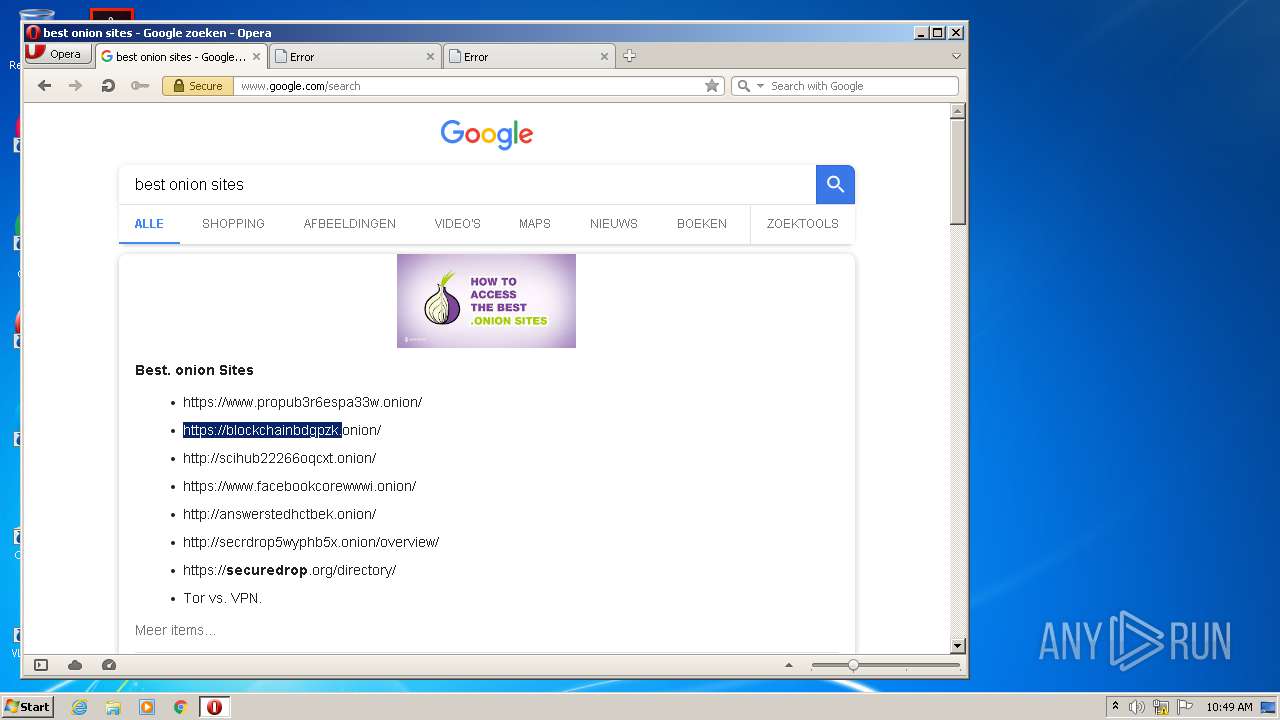Open the search engine dropdown arrow
This screenshot has height=720, width=1280.
760,86
